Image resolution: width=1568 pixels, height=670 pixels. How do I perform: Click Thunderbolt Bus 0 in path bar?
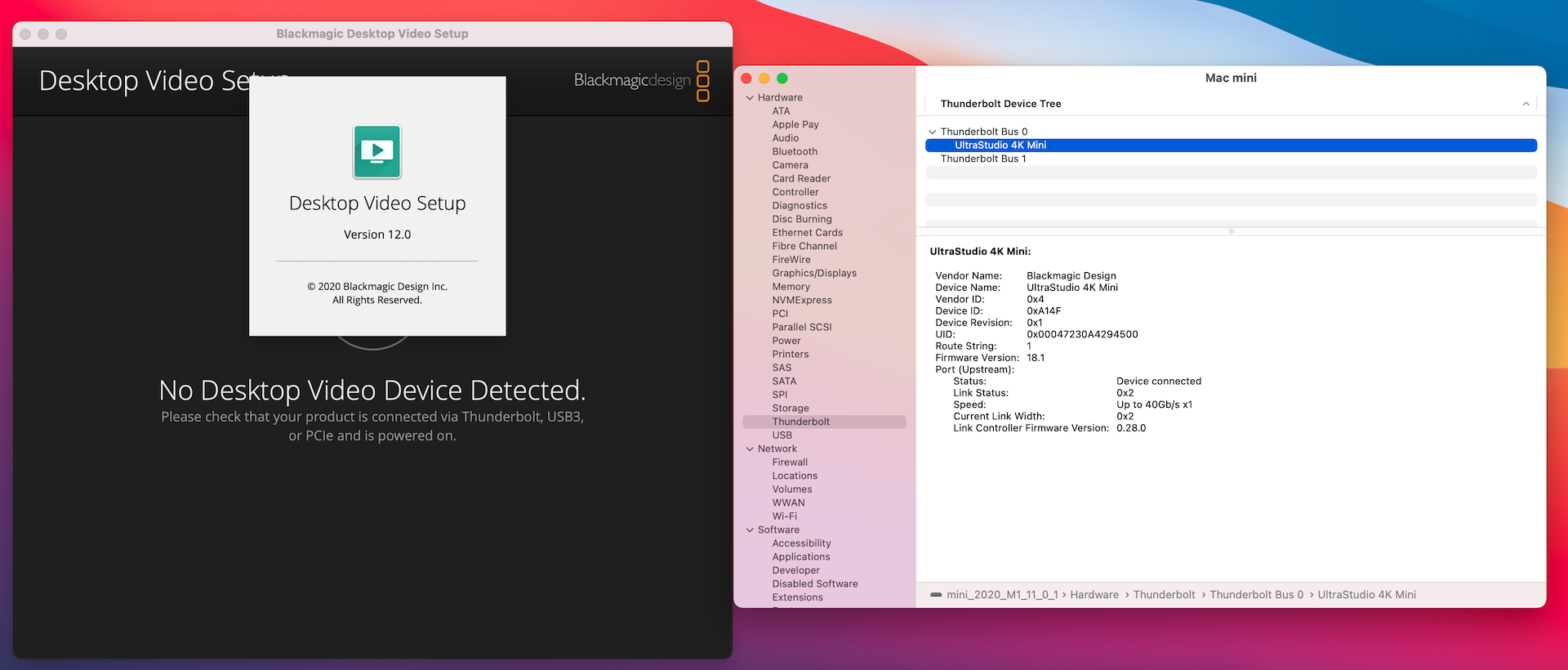click(x=1256, y=595)
